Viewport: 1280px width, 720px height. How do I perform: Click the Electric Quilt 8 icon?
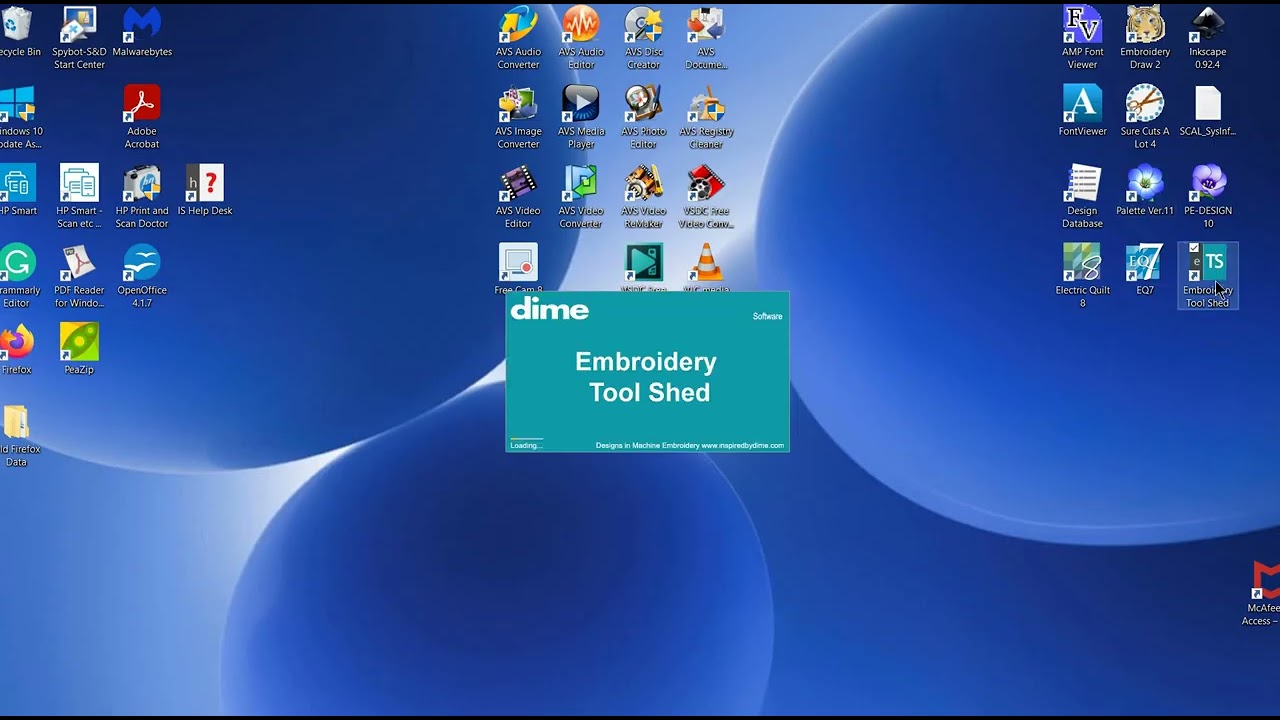[x=1082, y=276]
